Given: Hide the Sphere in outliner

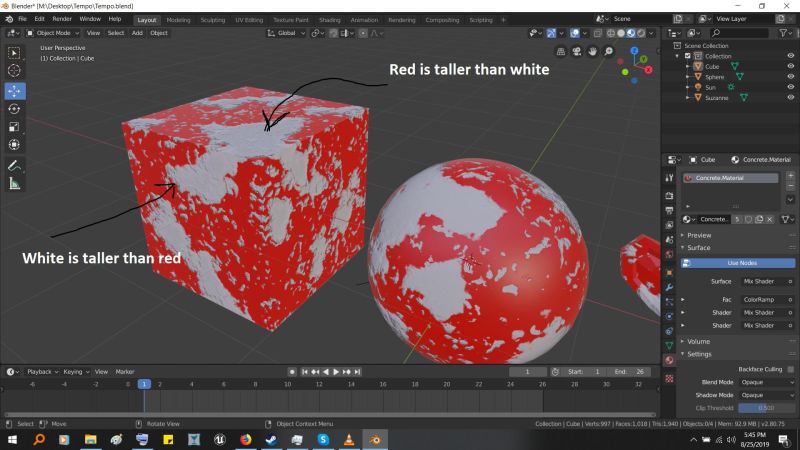Looking at the screenshot, I should click(x=790, y=77).
